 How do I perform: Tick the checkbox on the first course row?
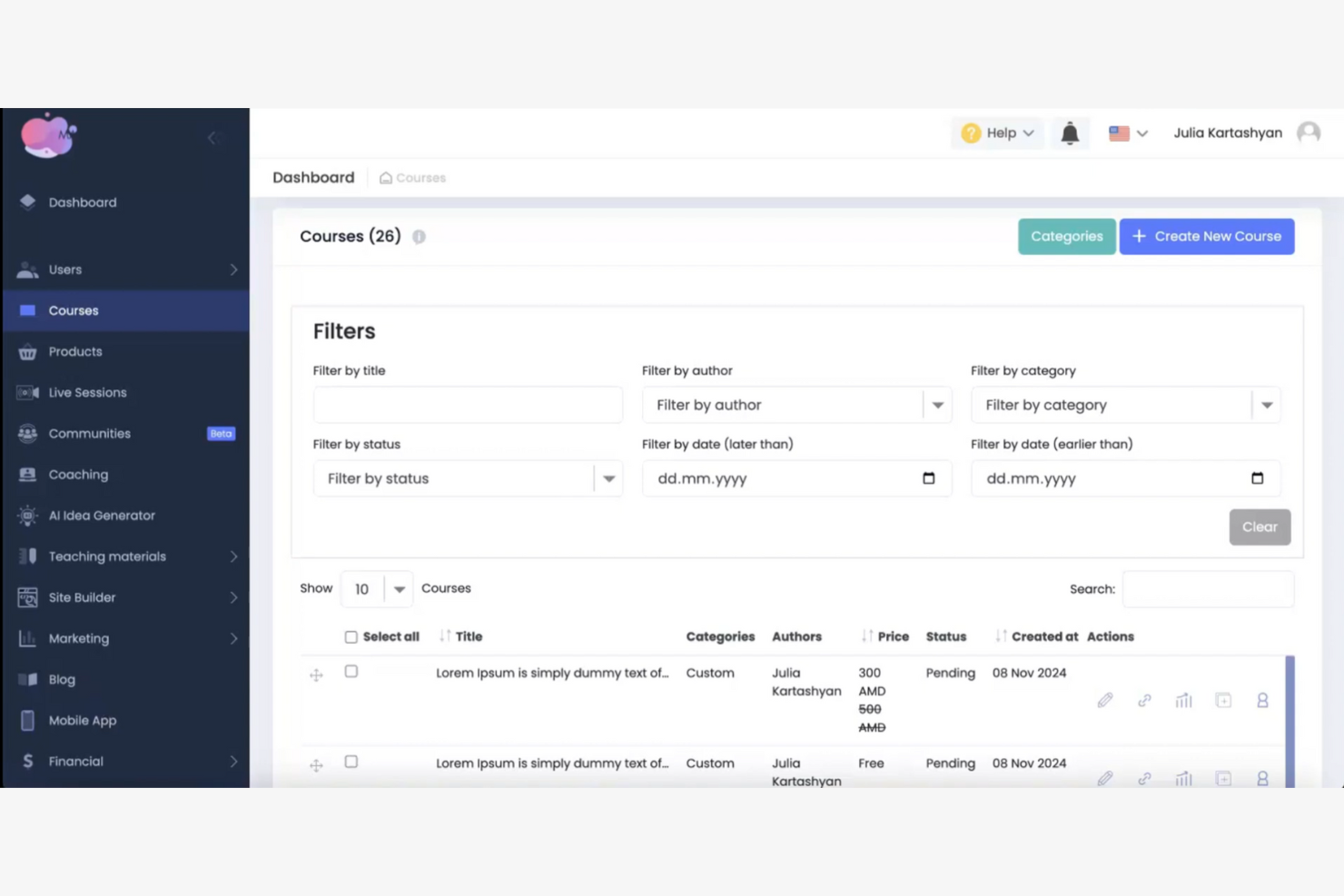pos(351,673)
